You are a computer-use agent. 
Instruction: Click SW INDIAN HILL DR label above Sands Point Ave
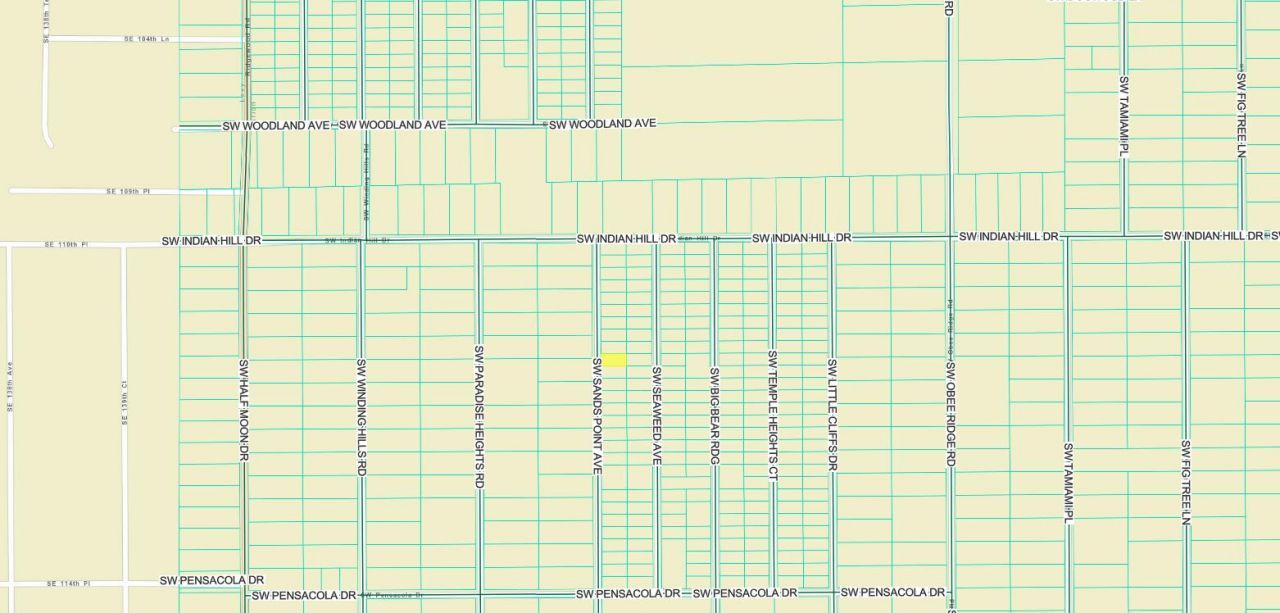tap(626, 239)
